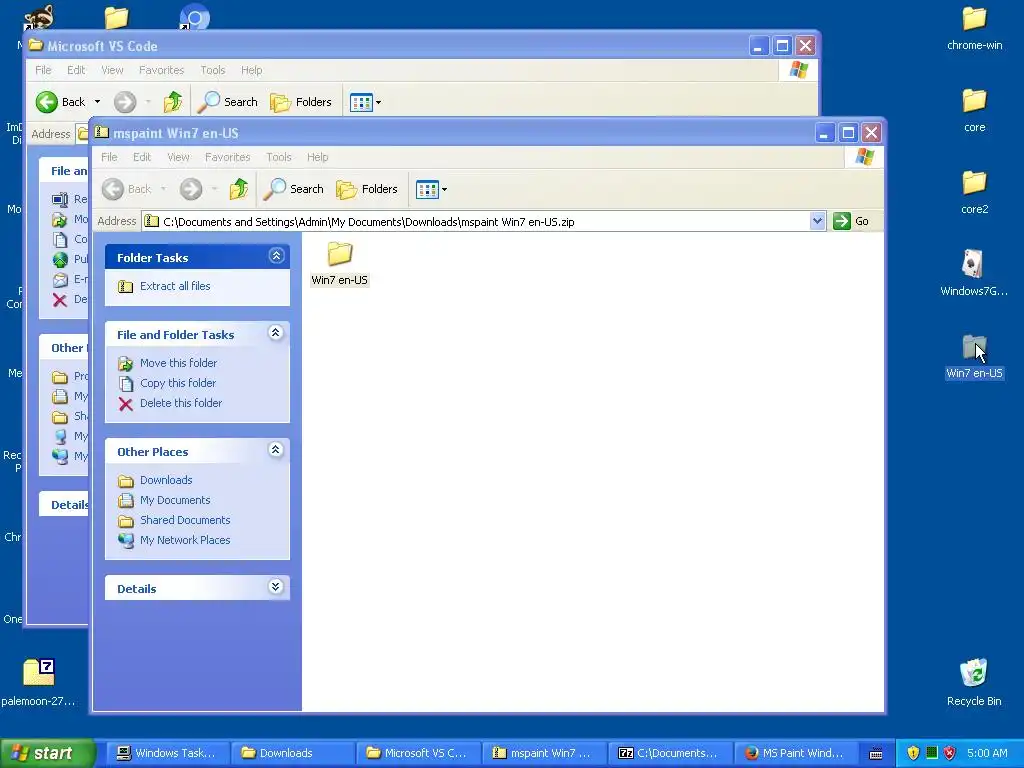Select palemoon-27... desktop archive icon
This screenshot has height=768, width=1024.
(39, 683)
